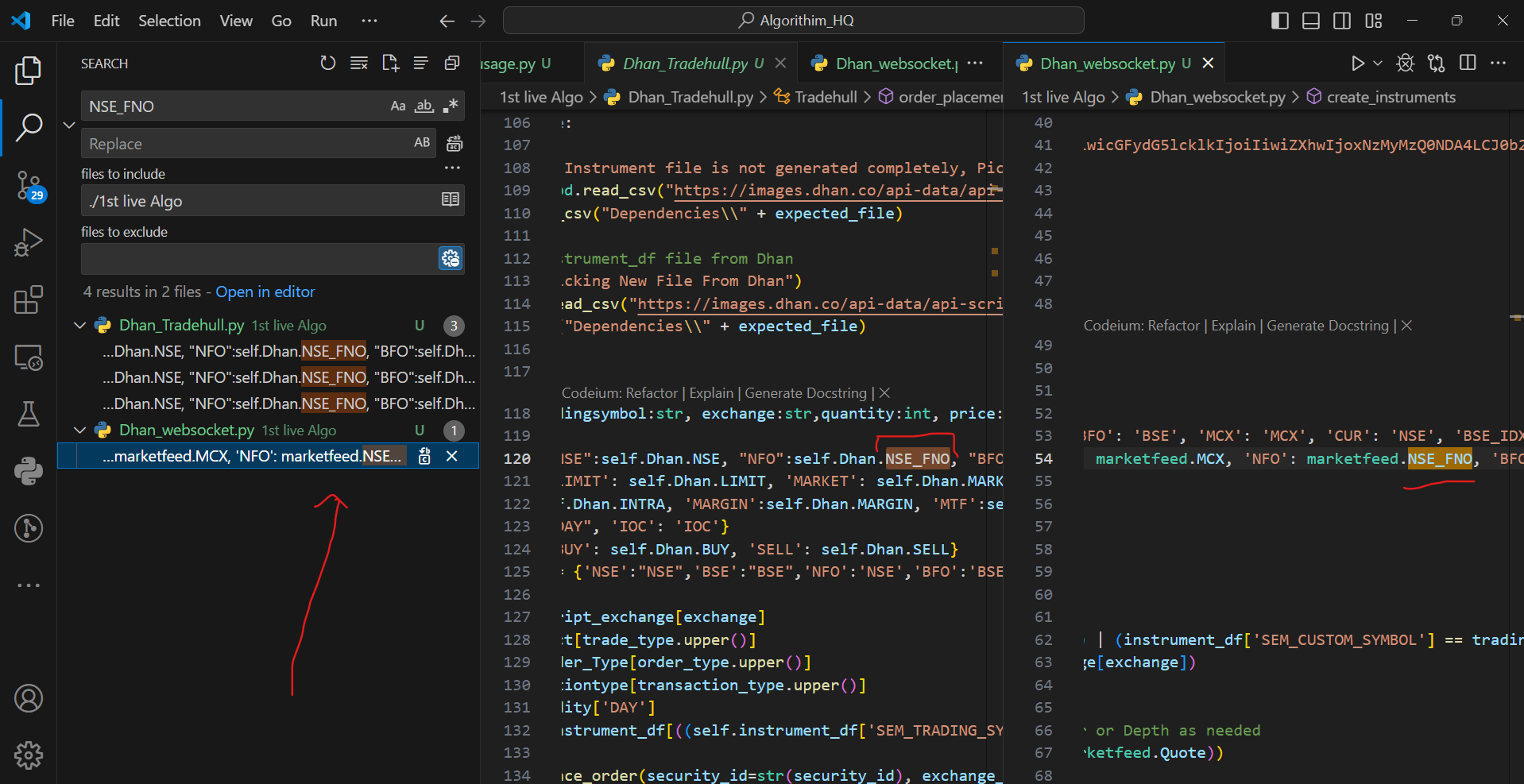Select the Search view icon
The height and width of the screenshot is (784, 1524).
[x=29, y=127]
